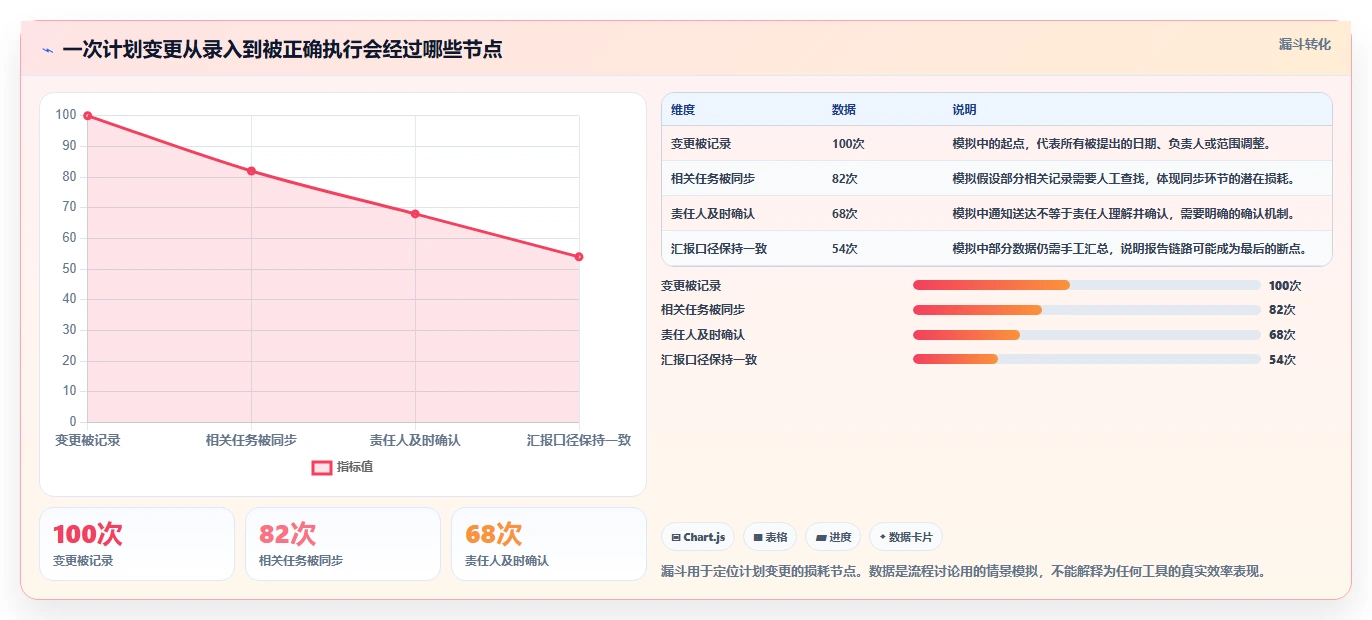
Task: Click the chart data point at 82
Action: [x=251, y=171]
